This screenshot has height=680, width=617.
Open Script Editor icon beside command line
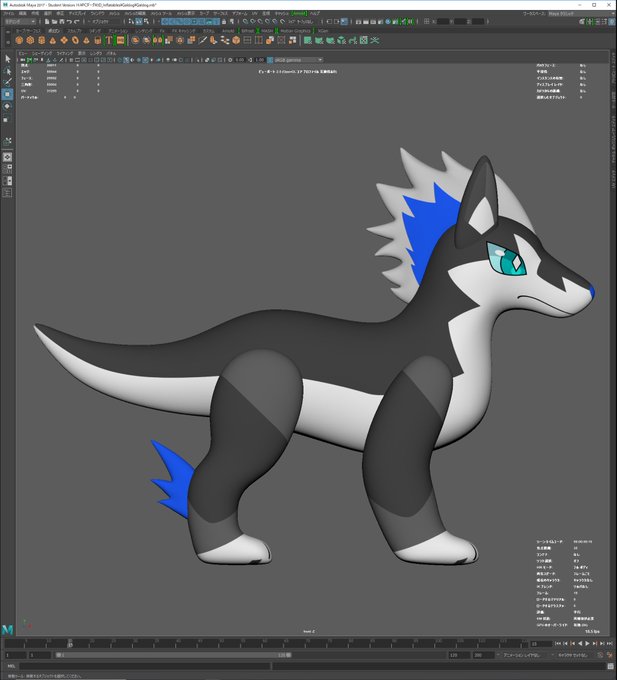point(612,666)
